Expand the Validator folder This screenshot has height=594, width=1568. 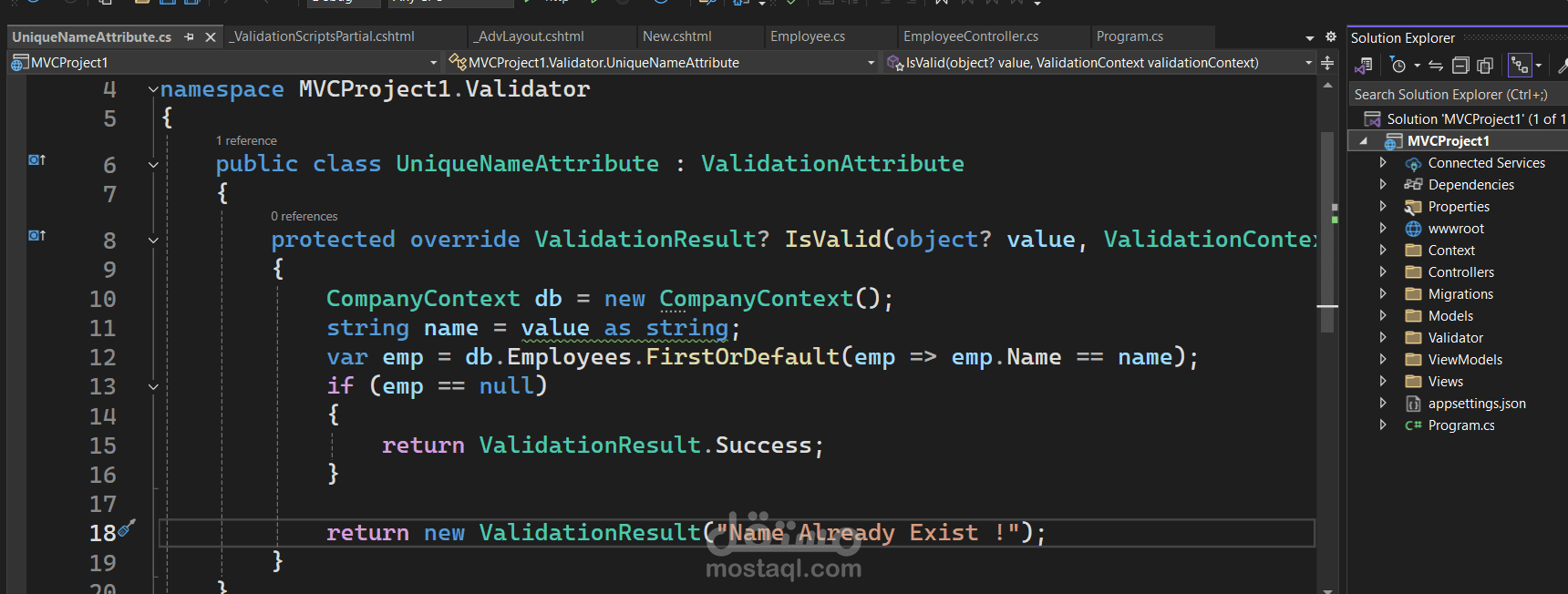coord(1383,337)
